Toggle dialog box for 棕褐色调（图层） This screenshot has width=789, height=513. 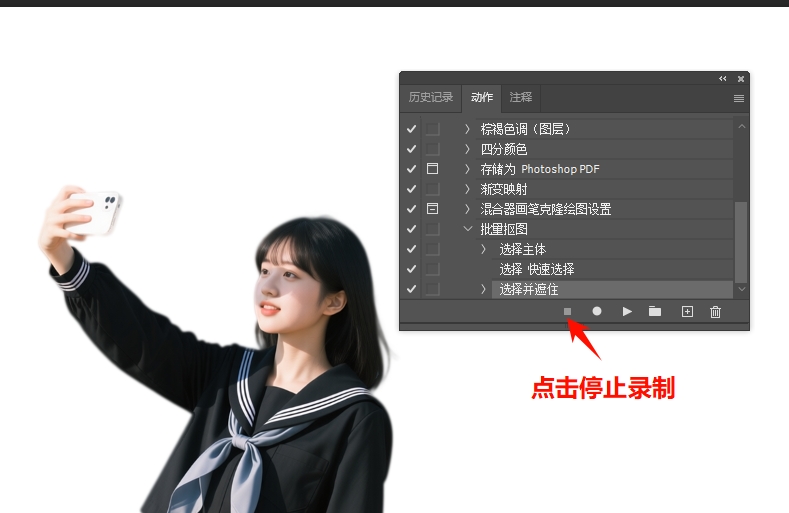point(432,129)
